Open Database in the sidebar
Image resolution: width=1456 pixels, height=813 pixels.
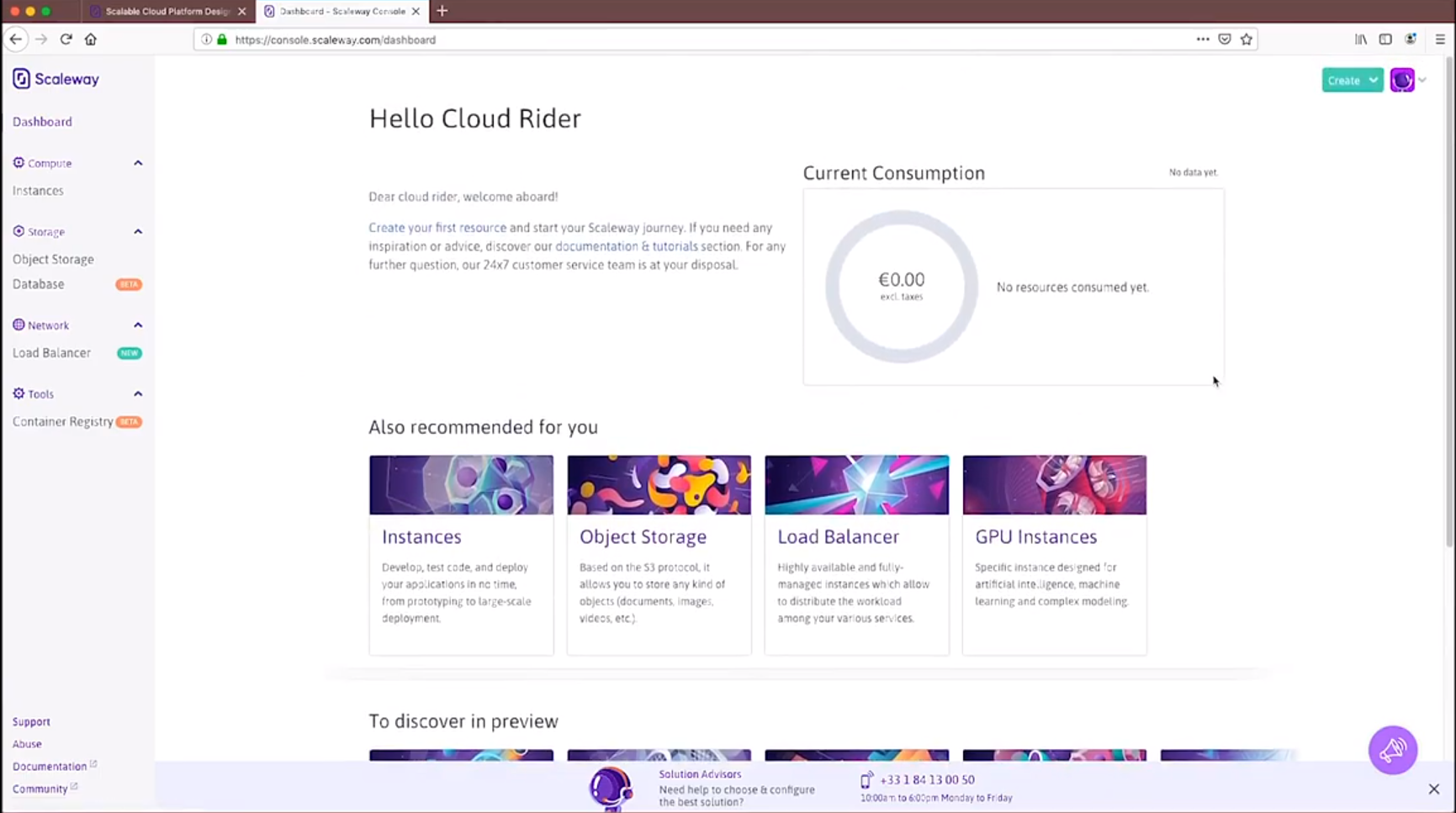[x=38, y=284]
